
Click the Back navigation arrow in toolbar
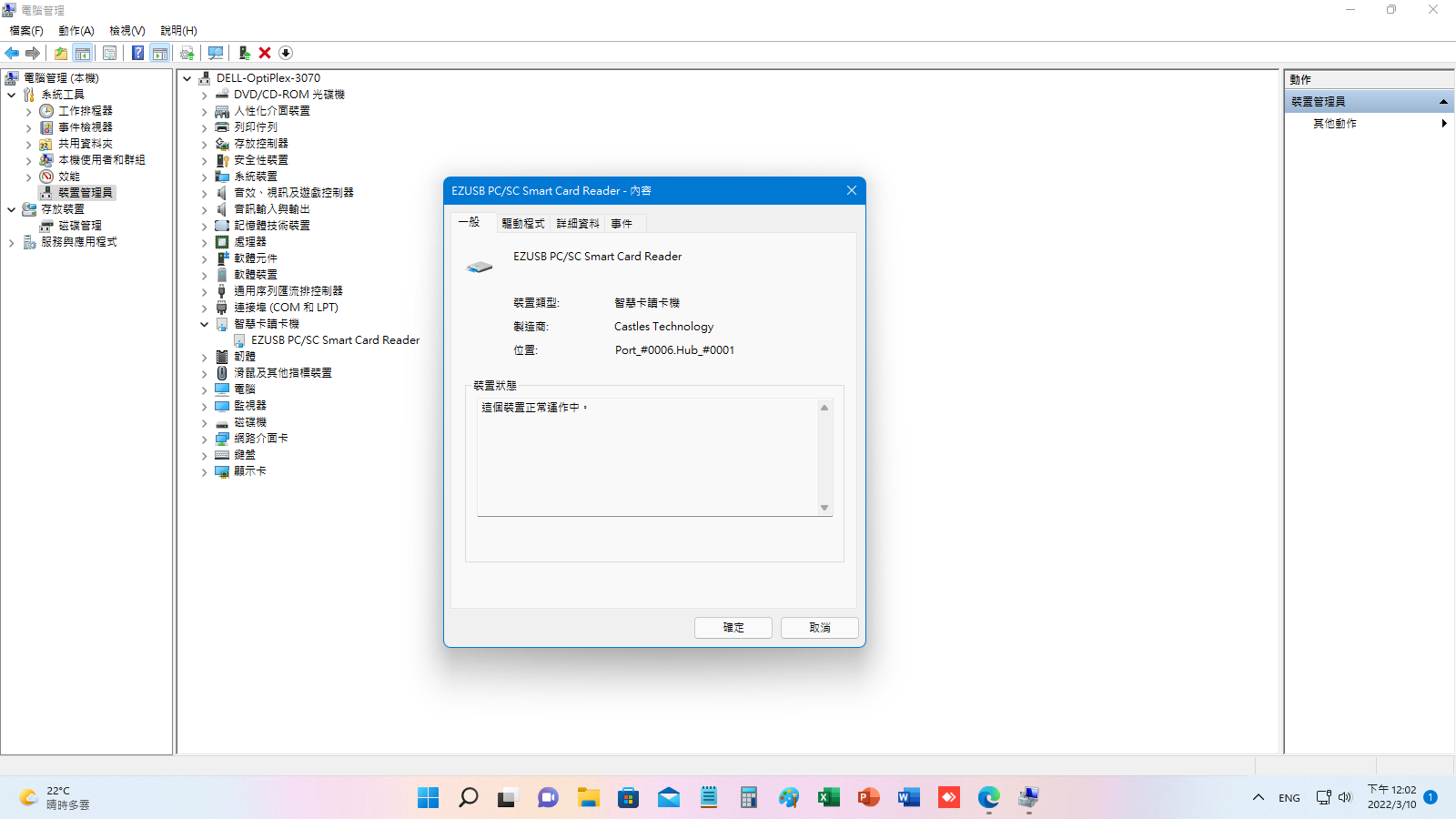[12, 53]
